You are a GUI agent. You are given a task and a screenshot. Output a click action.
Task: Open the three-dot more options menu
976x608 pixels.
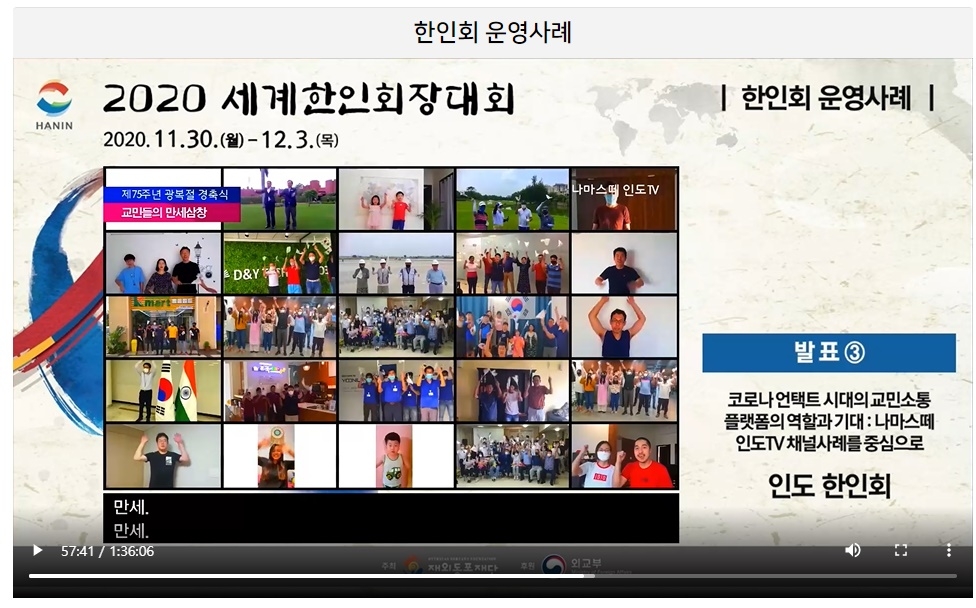(948, 550)
